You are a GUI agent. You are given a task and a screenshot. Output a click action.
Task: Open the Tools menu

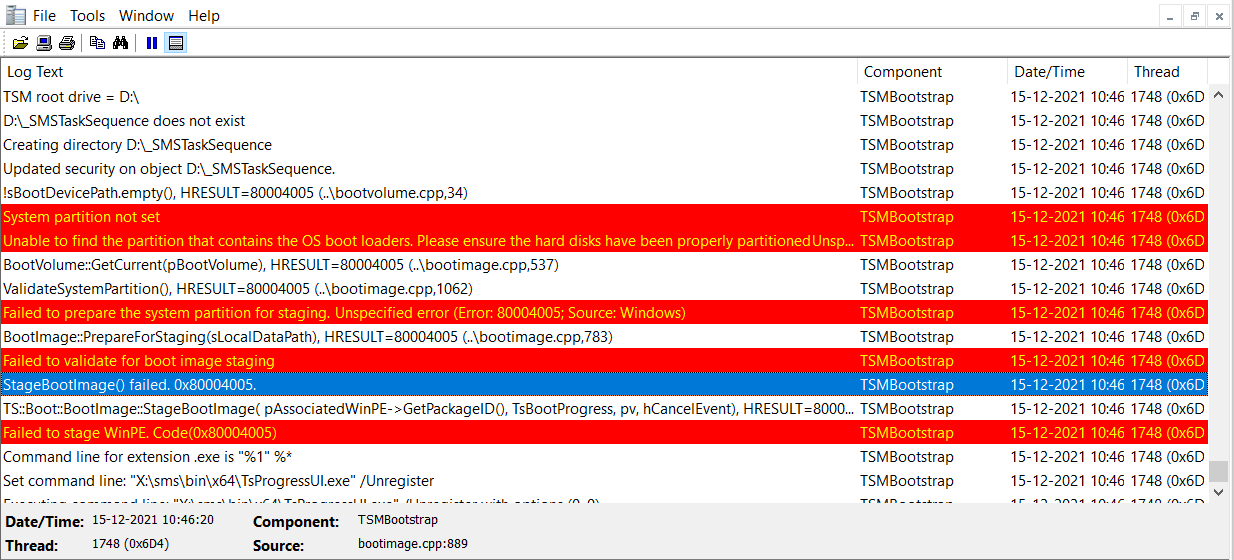pyautogui.click(x=88, y=16)
